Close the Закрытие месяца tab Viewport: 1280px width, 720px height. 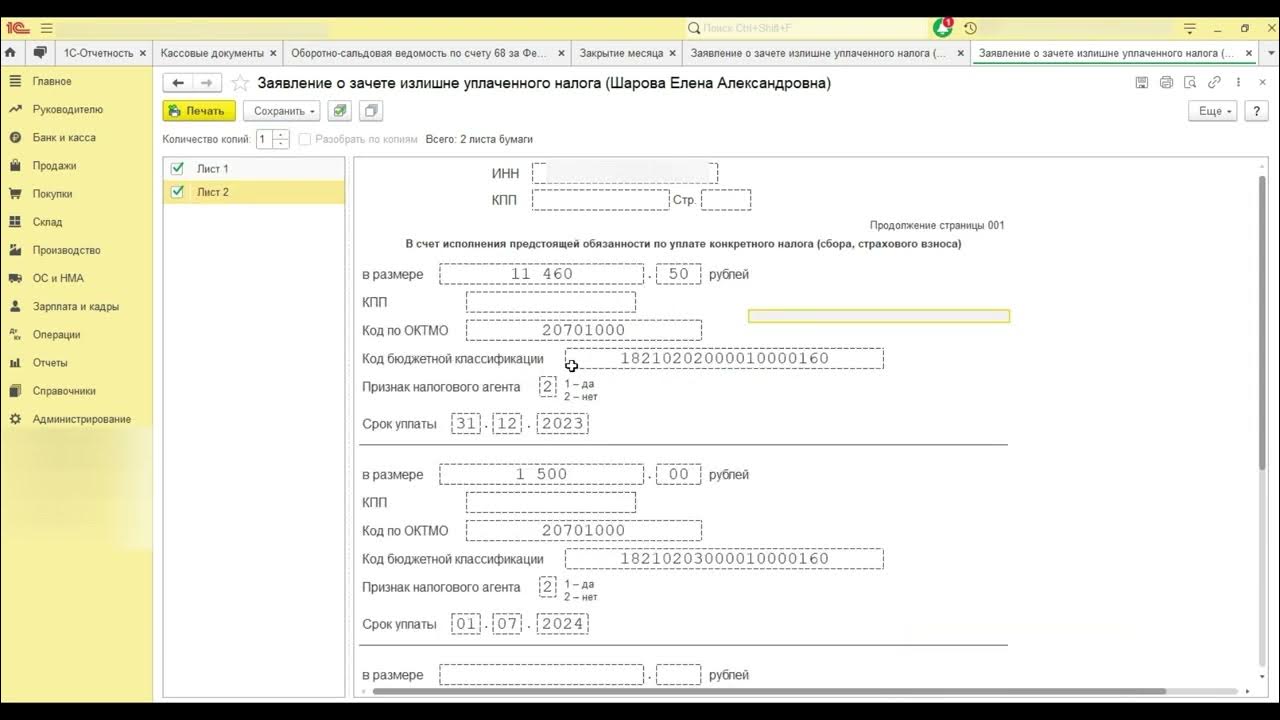(672, 53)
